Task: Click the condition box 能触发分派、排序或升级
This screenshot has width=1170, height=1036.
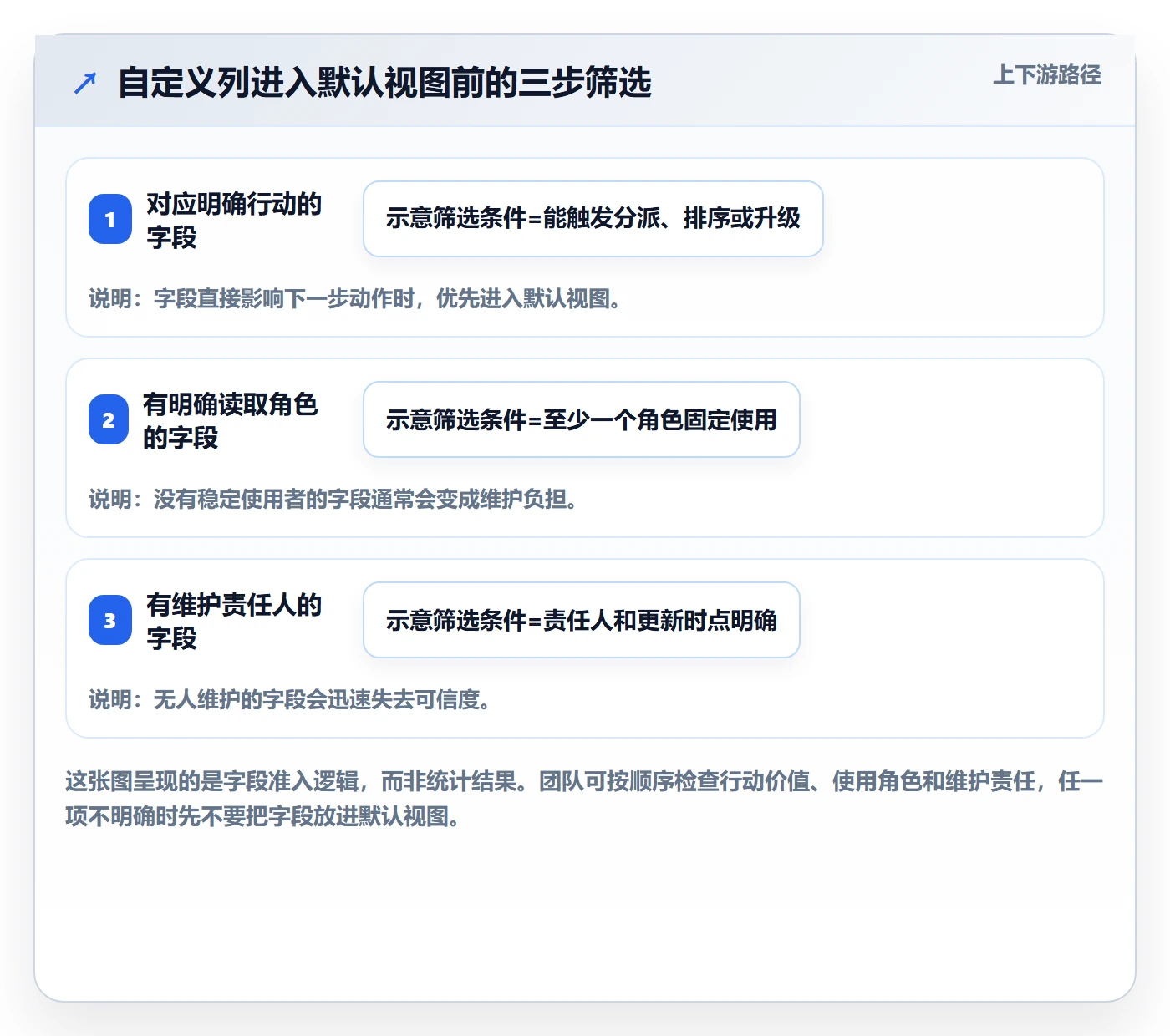Action: click(593, 219)
